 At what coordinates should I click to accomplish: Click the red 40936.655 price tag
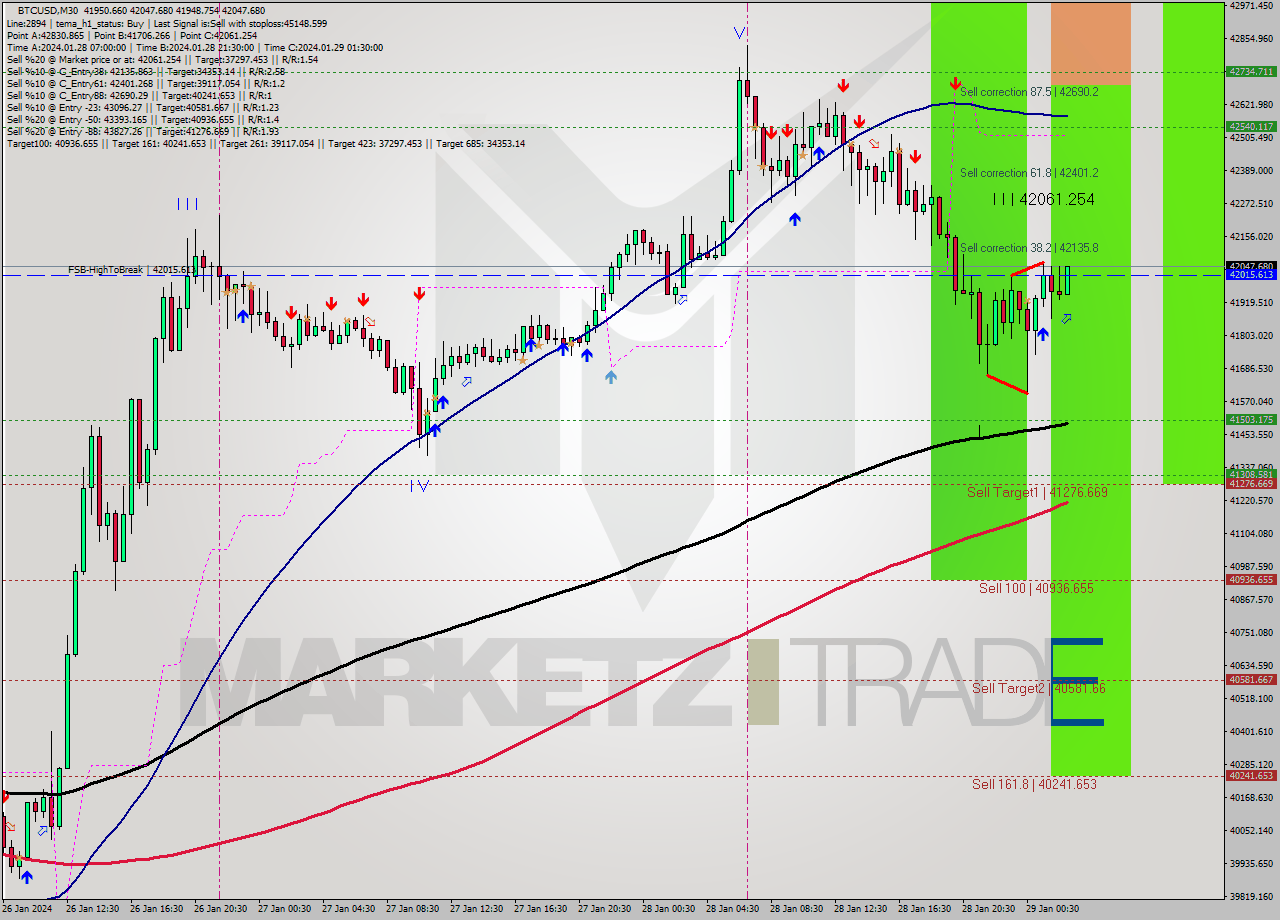tap(1250, 579)
